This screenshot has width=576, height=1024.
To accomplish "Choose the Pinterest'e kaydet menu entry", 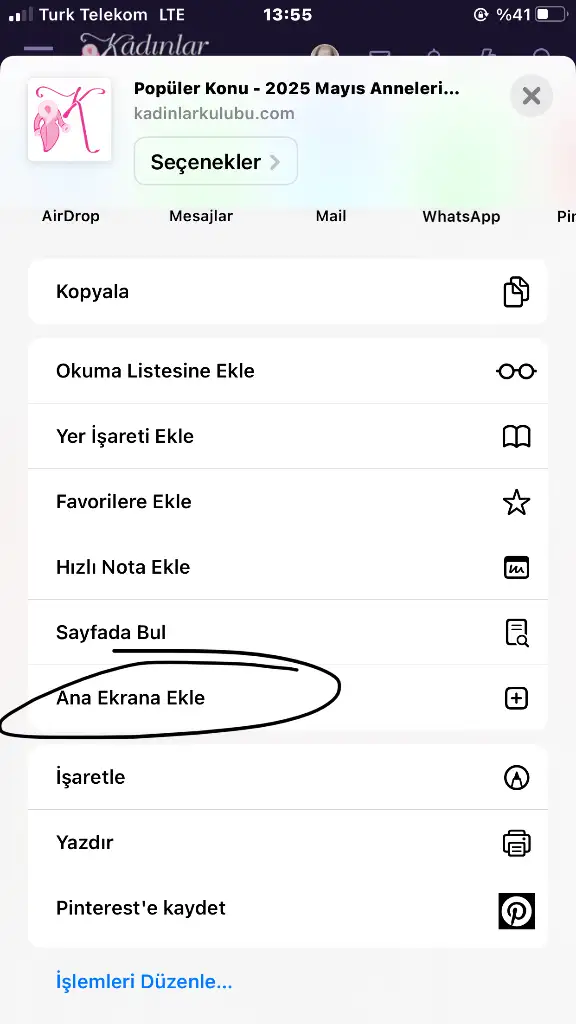I will pyautogui.click(x=287, y=908).
